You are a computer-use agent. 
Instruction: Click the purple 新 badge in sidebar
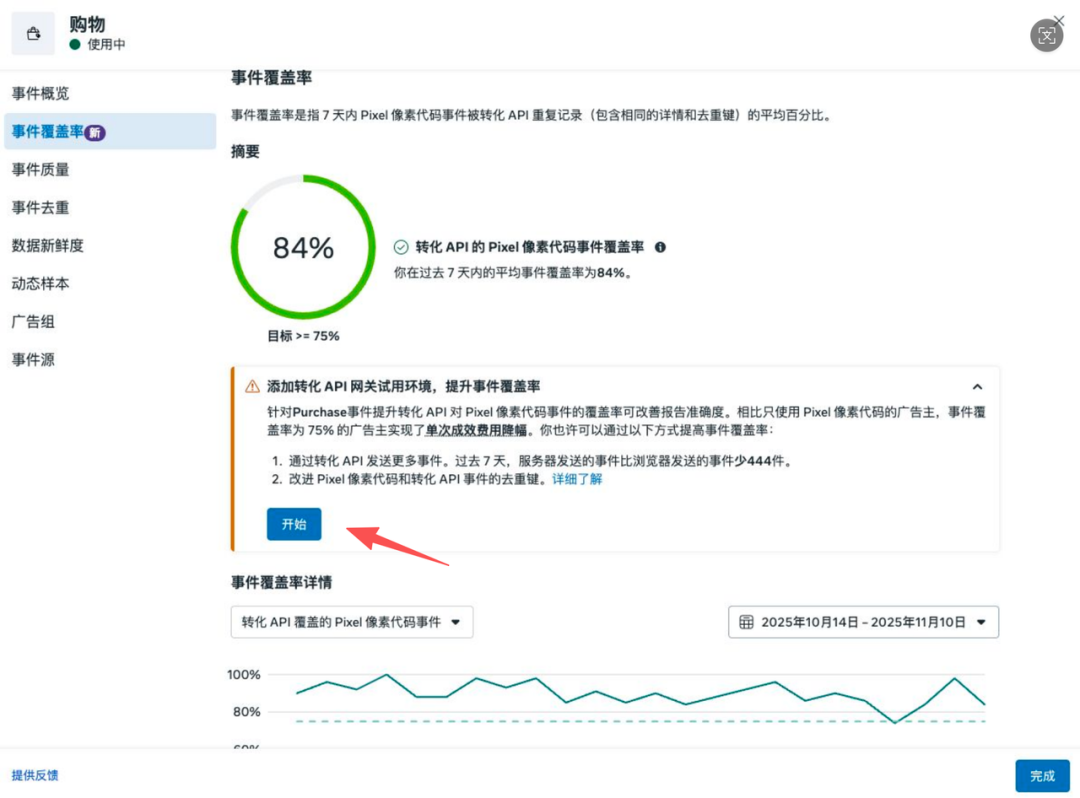[95, 132]
